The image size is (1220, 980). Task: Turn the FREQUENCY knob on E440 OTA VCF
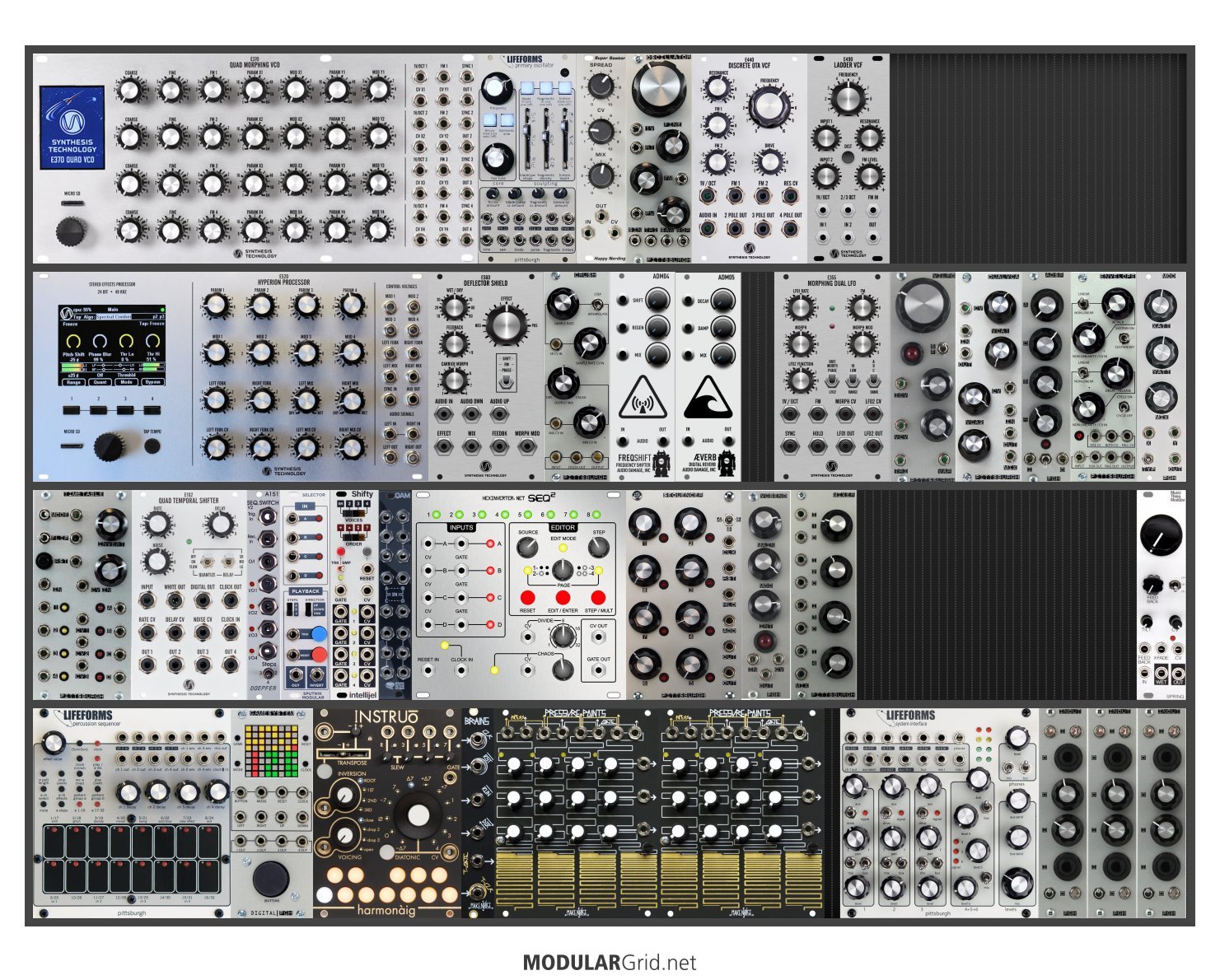coord(769,106)
